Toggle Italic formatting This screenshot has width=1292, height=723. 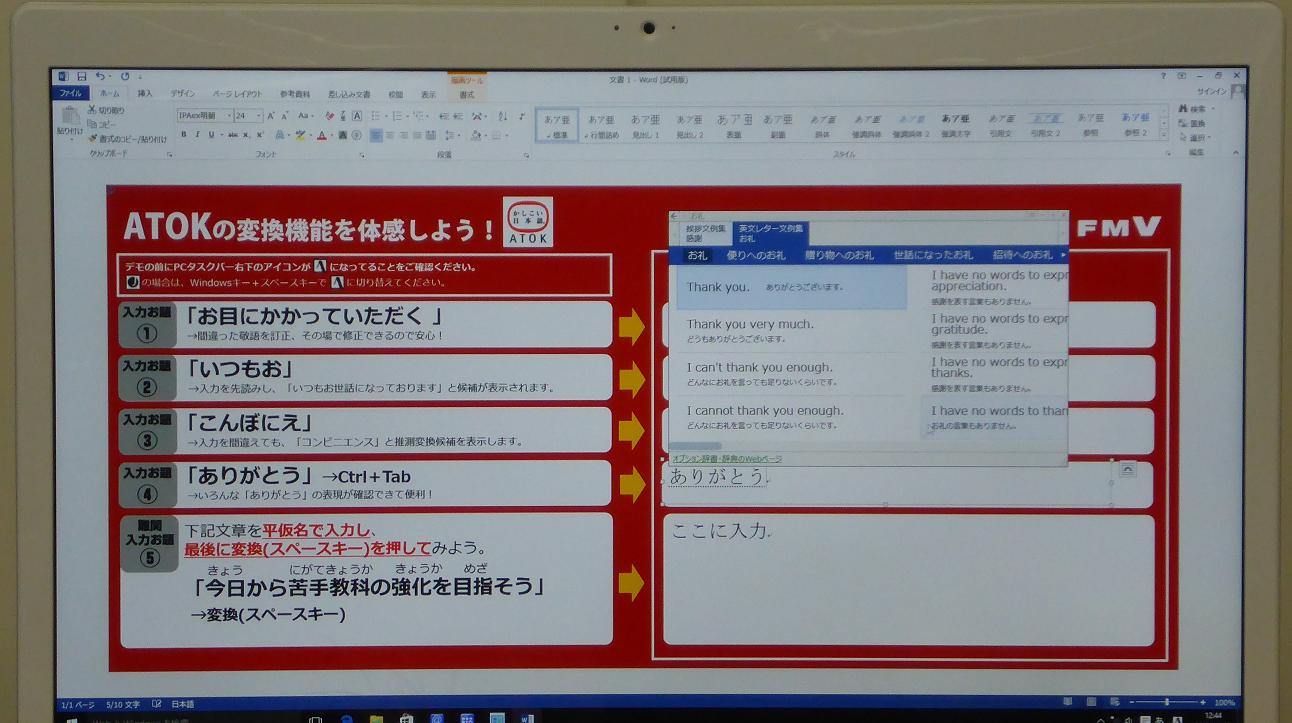[x=197, y=135]
